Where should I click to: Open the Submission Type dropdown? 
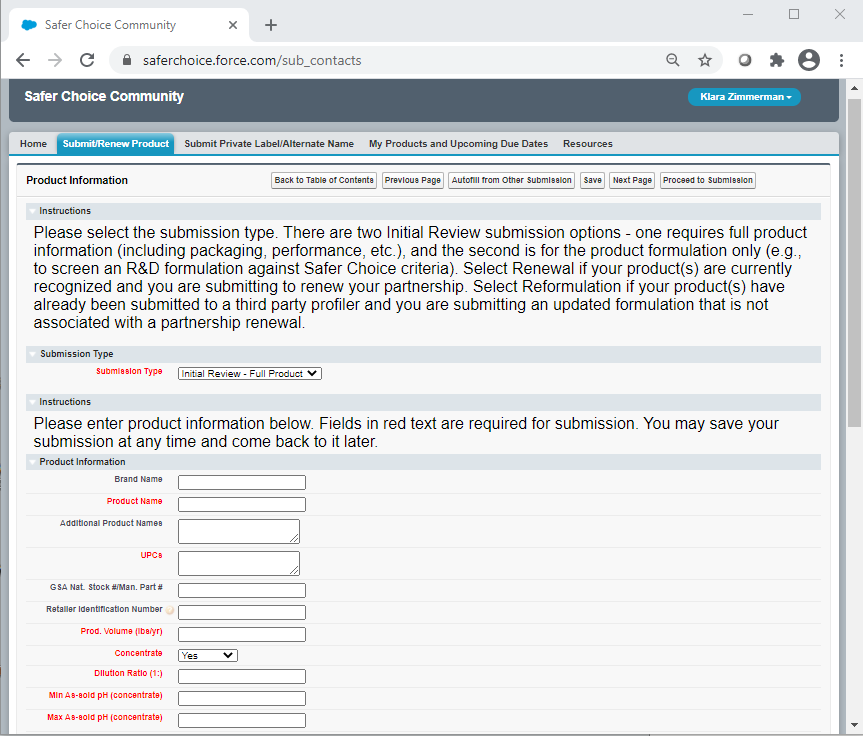[250, 374]
